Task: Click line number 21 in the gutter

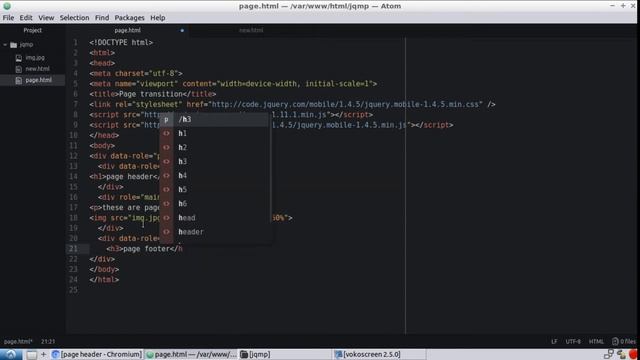Action: pos(73,249)
